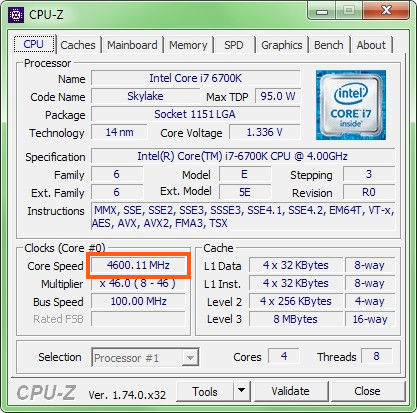Click the Intel Core i7 logo badge

click(351, 105)
